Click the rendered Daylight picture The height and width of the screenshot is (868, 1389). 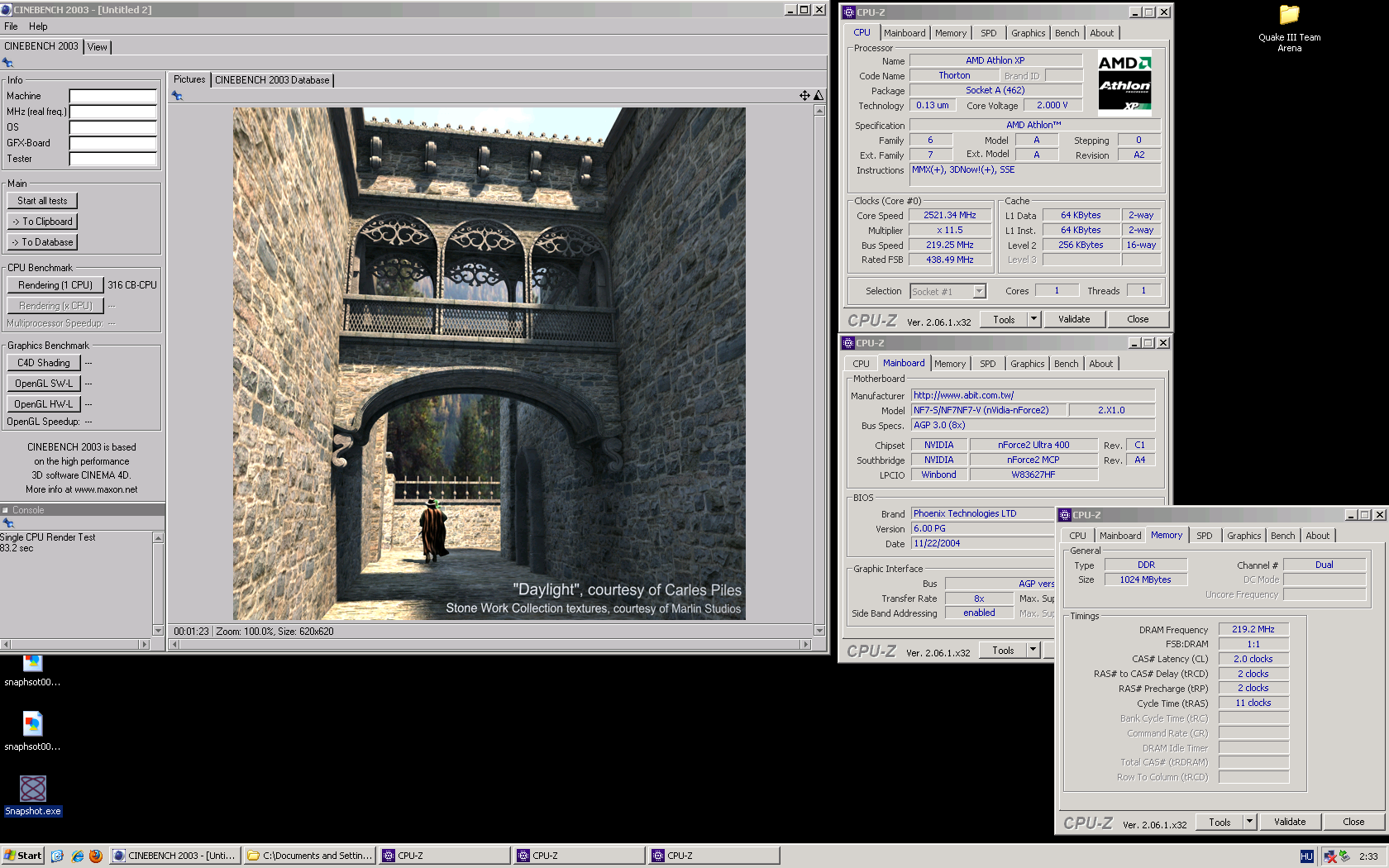489,364
